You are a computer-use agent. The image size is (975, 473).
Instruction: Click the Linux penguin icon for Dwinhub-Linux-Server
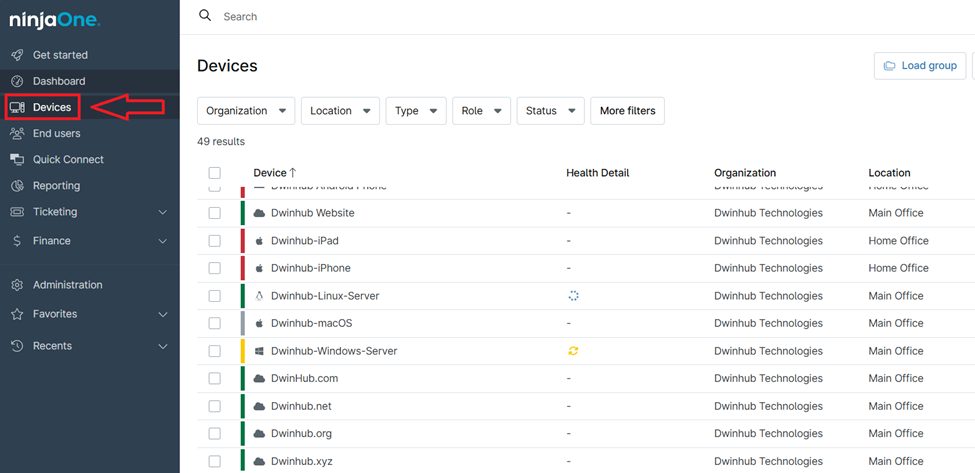point(259,296)
